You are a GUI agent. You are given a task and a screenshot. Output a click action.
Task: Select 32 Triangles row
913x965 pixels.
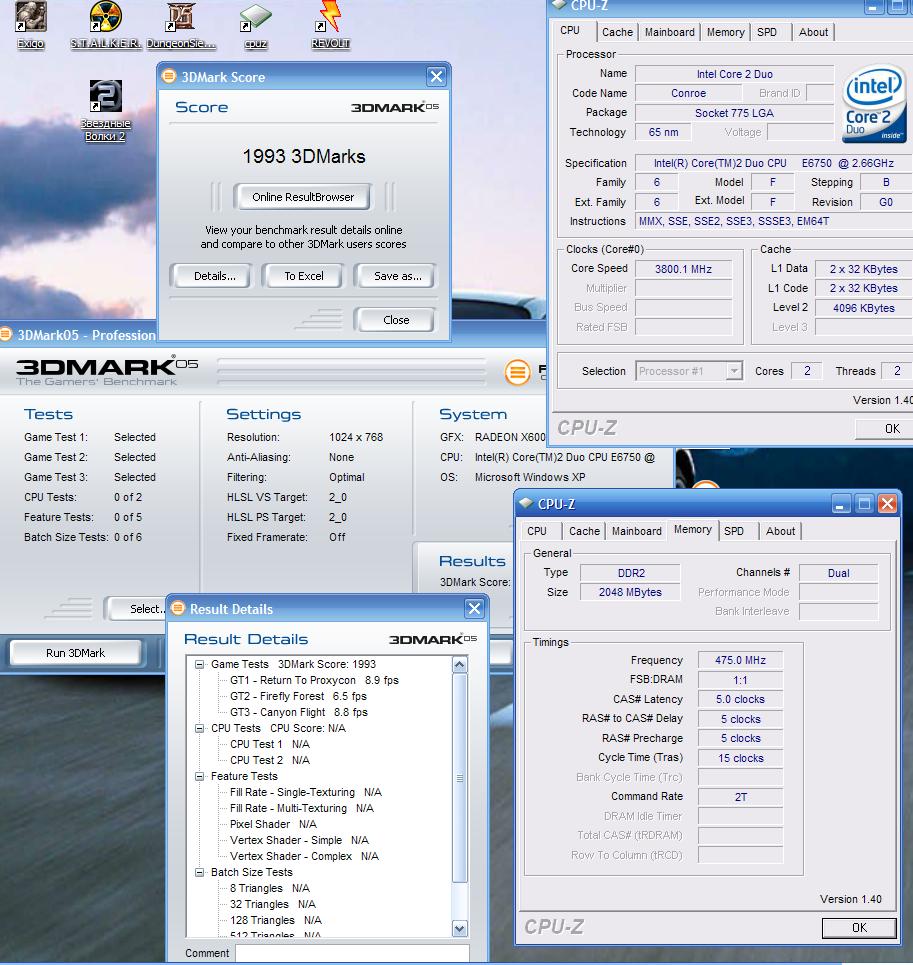273,904
